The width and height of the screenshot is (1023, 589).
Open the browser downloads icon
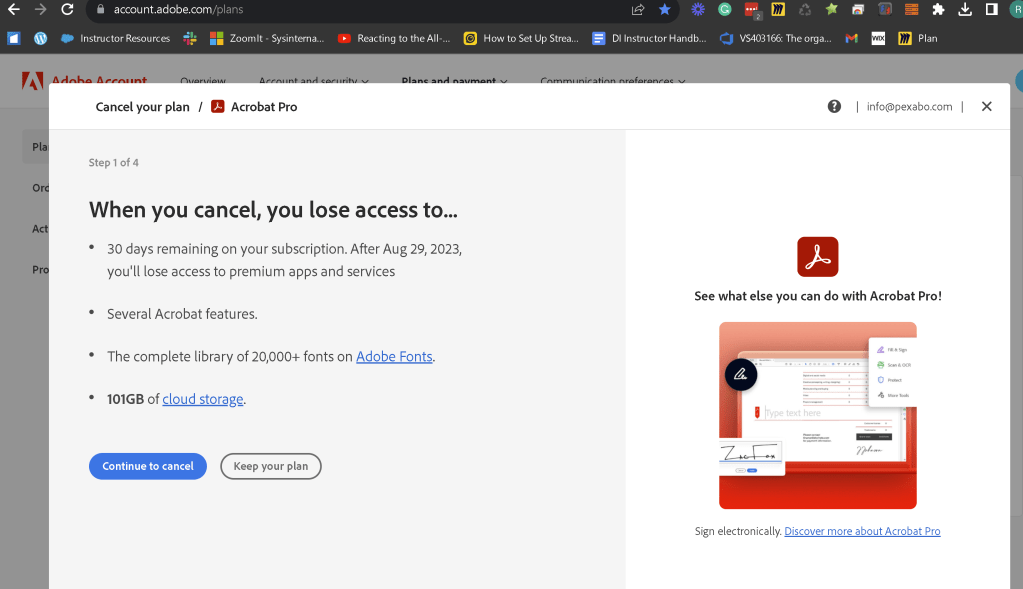965,9
